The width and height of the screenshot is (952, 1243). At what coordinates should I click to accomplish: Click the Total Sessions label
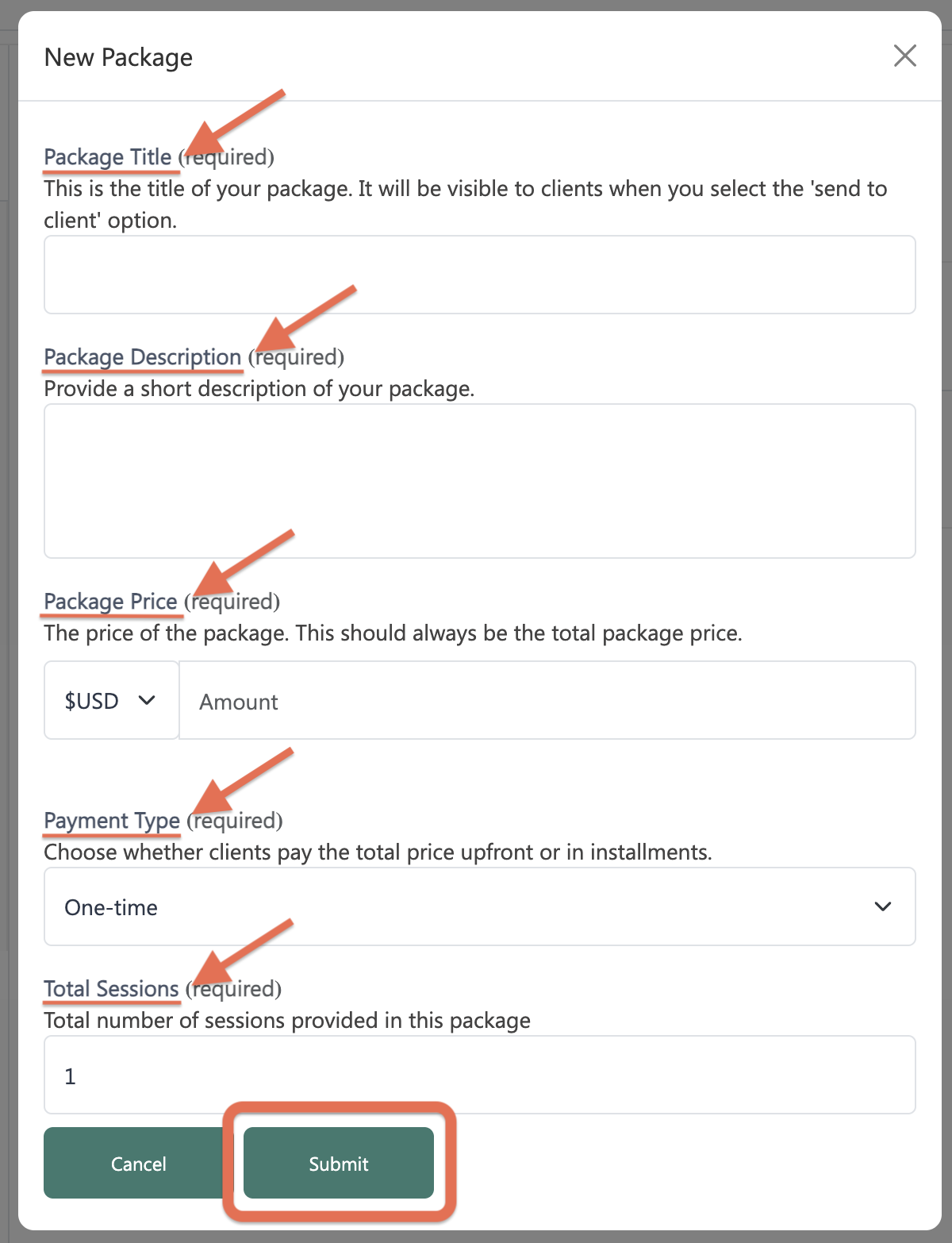(x=111, y=989)
